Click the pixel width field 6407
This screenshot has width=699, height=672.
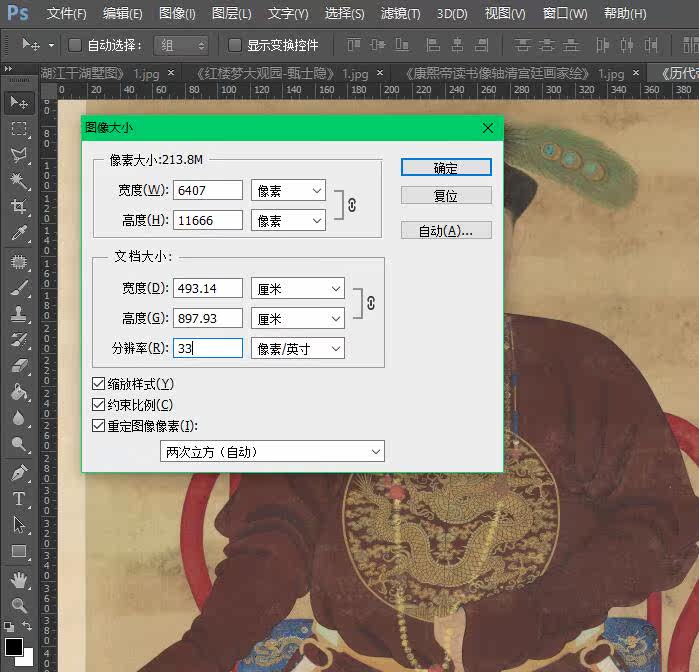(208, 190)
